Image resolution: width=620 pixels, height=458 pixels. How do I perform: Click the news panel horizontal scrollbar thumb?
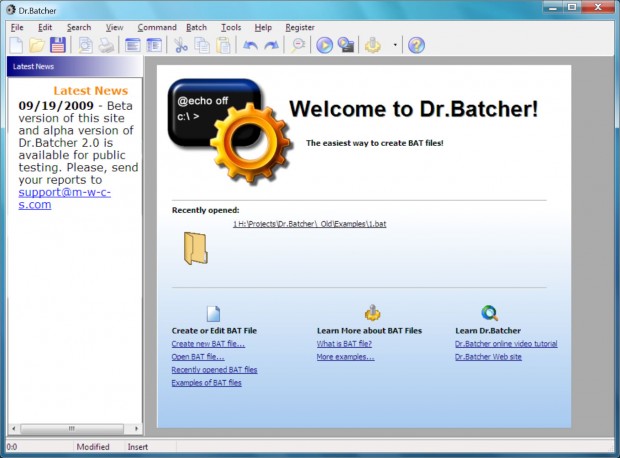72,428
